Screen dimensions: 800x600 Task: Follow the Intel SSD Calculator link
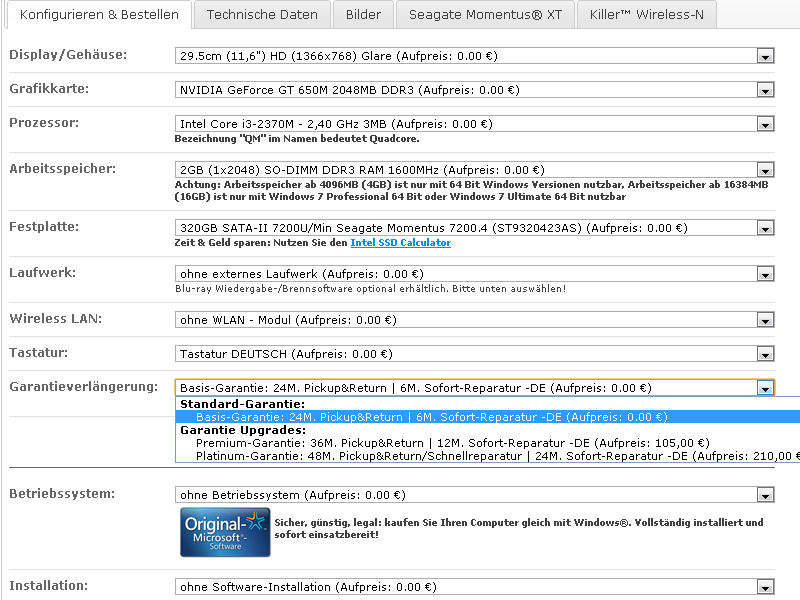[401, 242]
